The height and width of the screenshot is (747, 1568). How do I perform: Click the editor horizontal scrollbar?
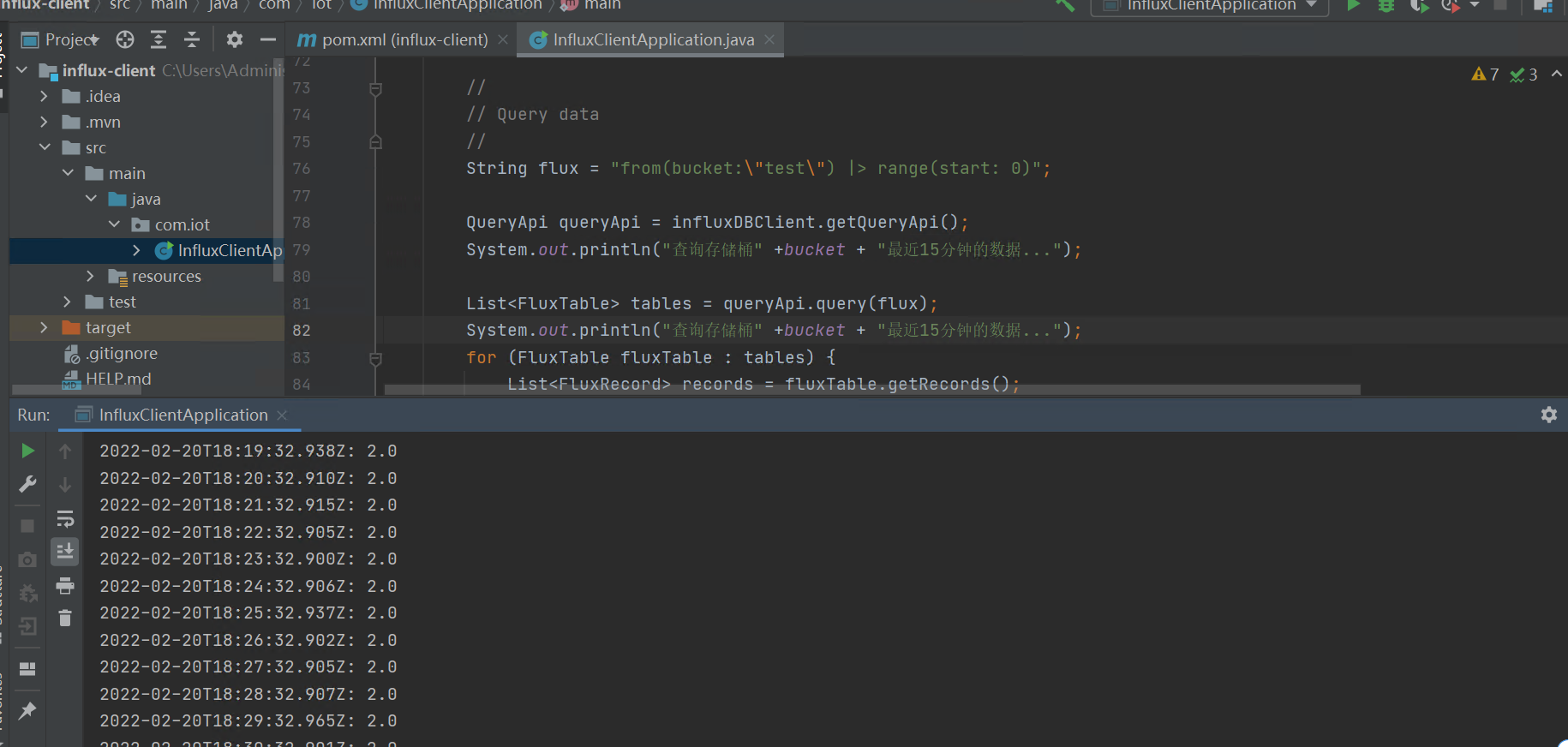tap(872, 390)
